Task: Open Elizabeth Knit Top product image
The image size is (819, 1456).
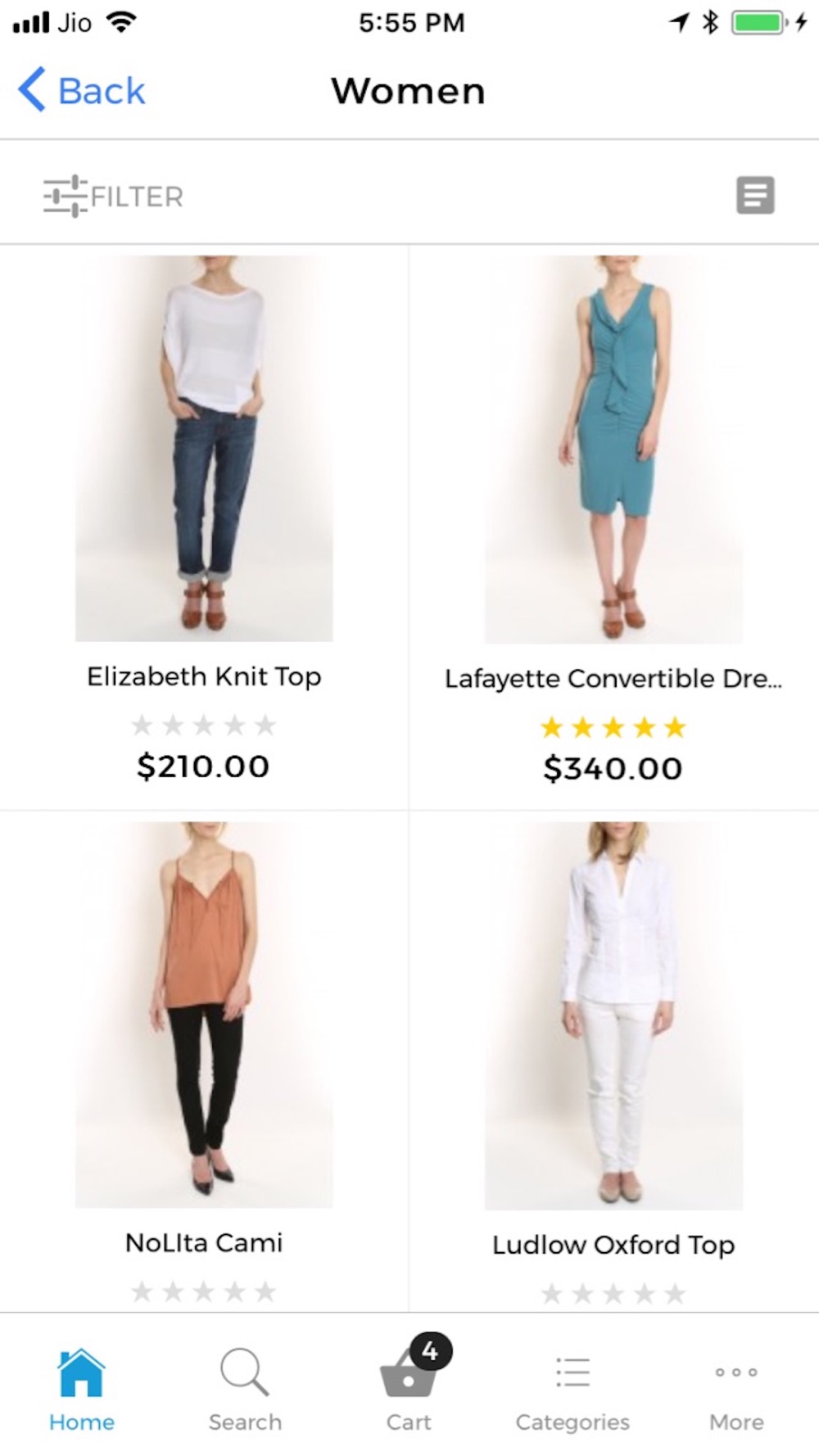Action: tap(204, 448)
